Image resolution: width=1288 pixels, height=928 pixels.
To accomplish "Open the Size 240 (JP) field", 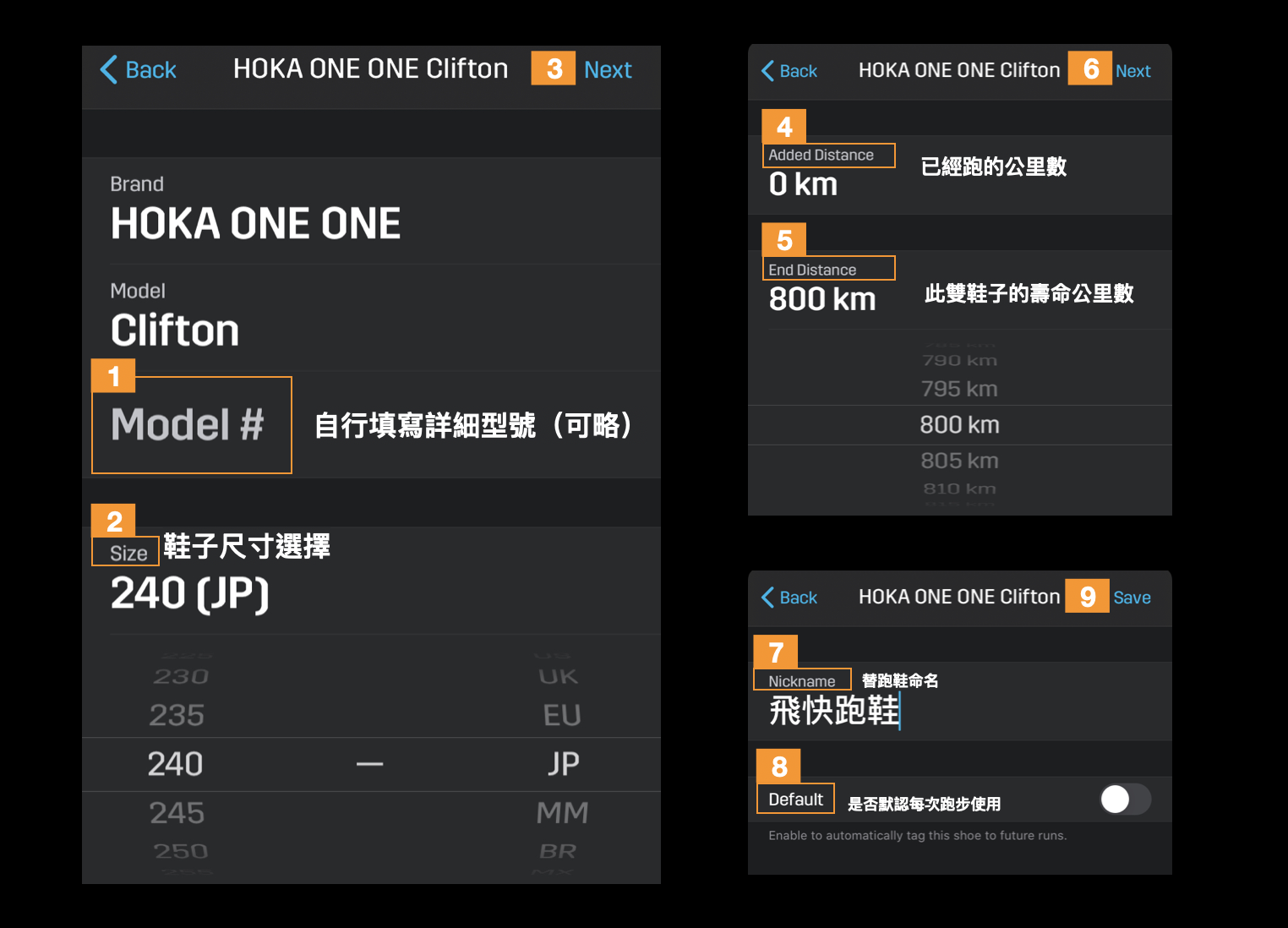I will 371,581.
